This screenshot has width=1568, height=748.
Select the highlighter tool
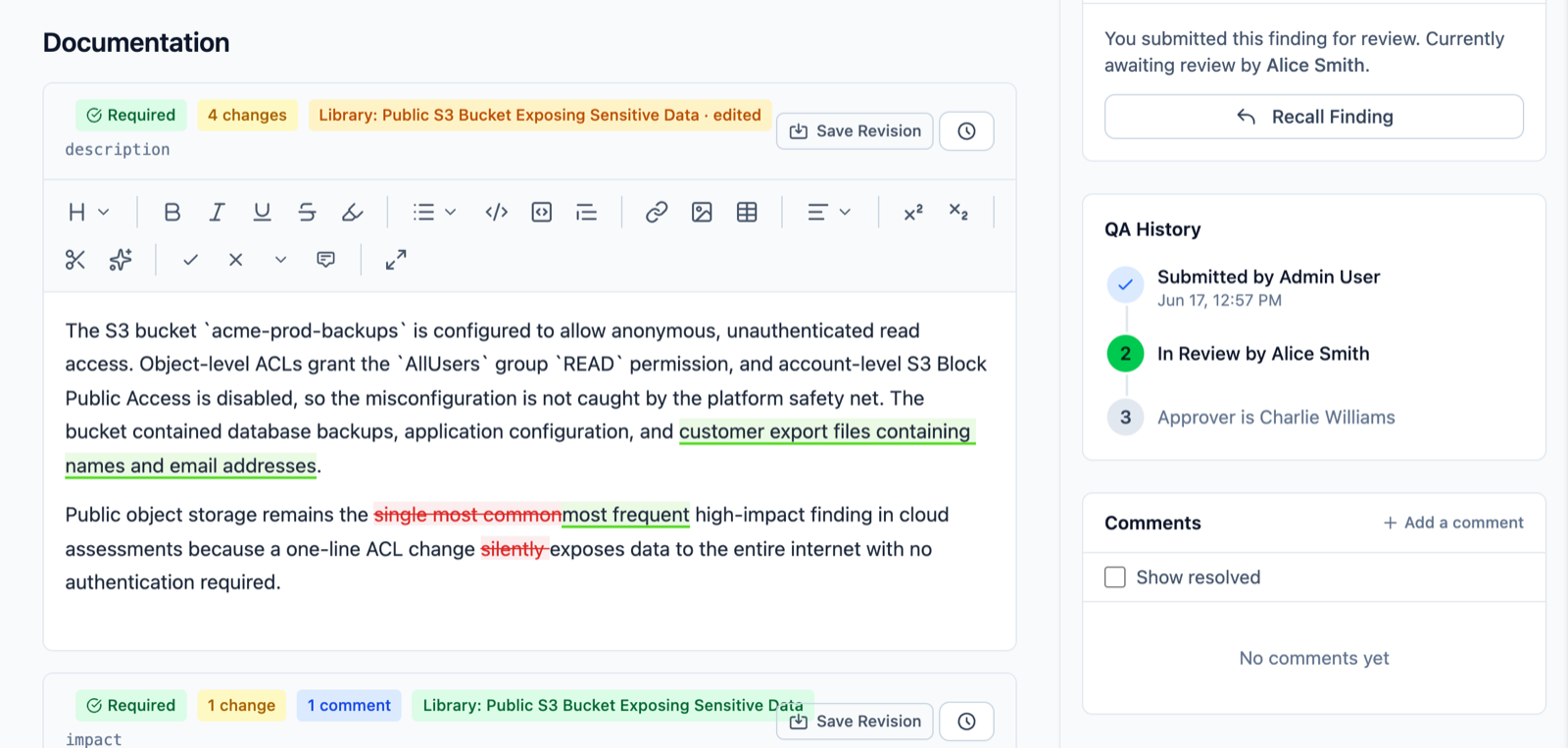[352, 212]
